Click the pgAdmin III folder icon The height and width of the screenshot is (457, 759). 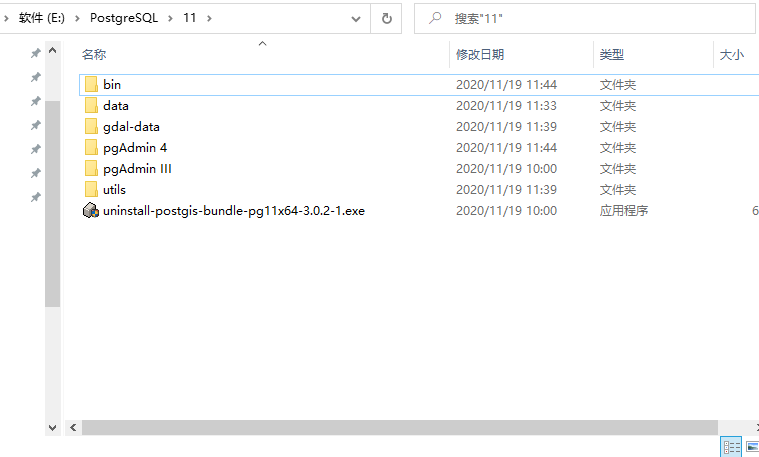point(91,169)
